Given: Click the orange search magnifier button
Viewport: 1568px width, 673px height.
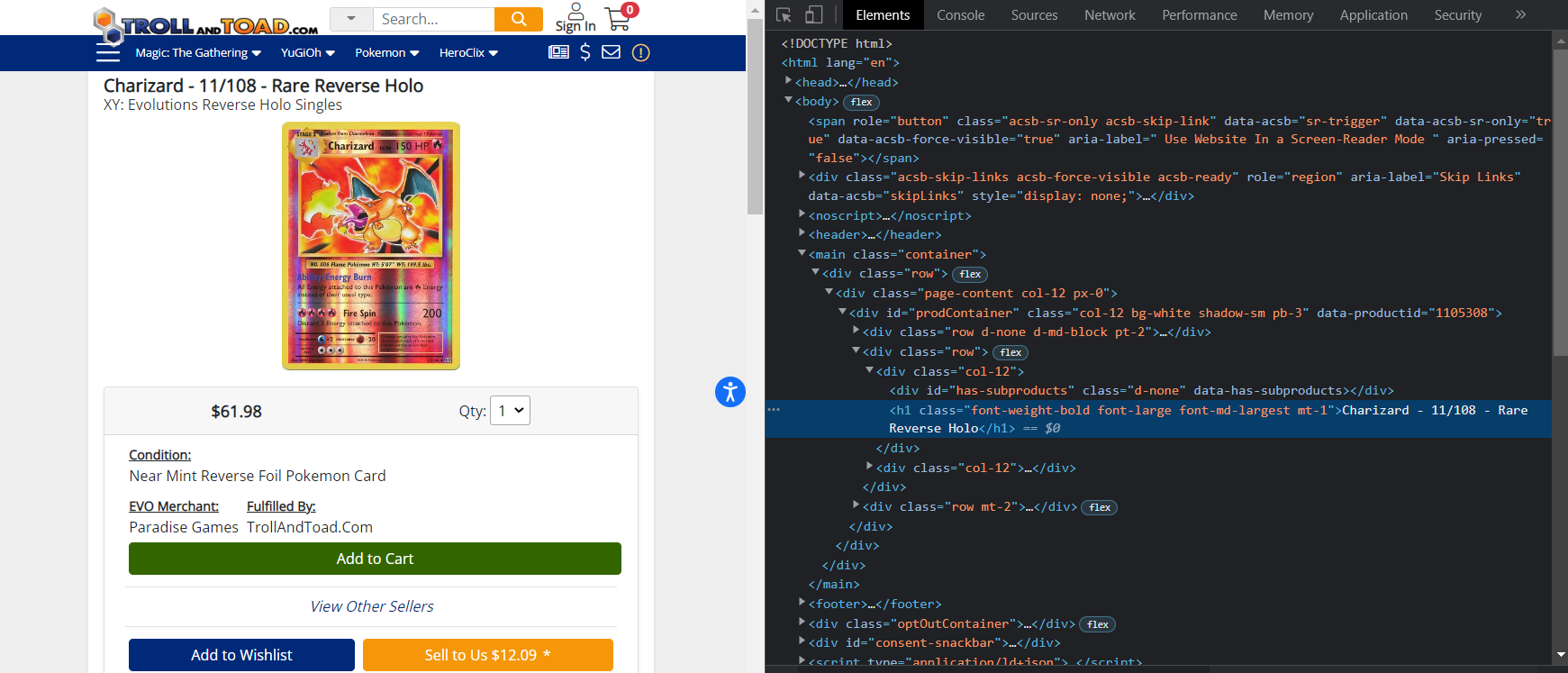Looking at the screenshot, I should coord(519,19).
